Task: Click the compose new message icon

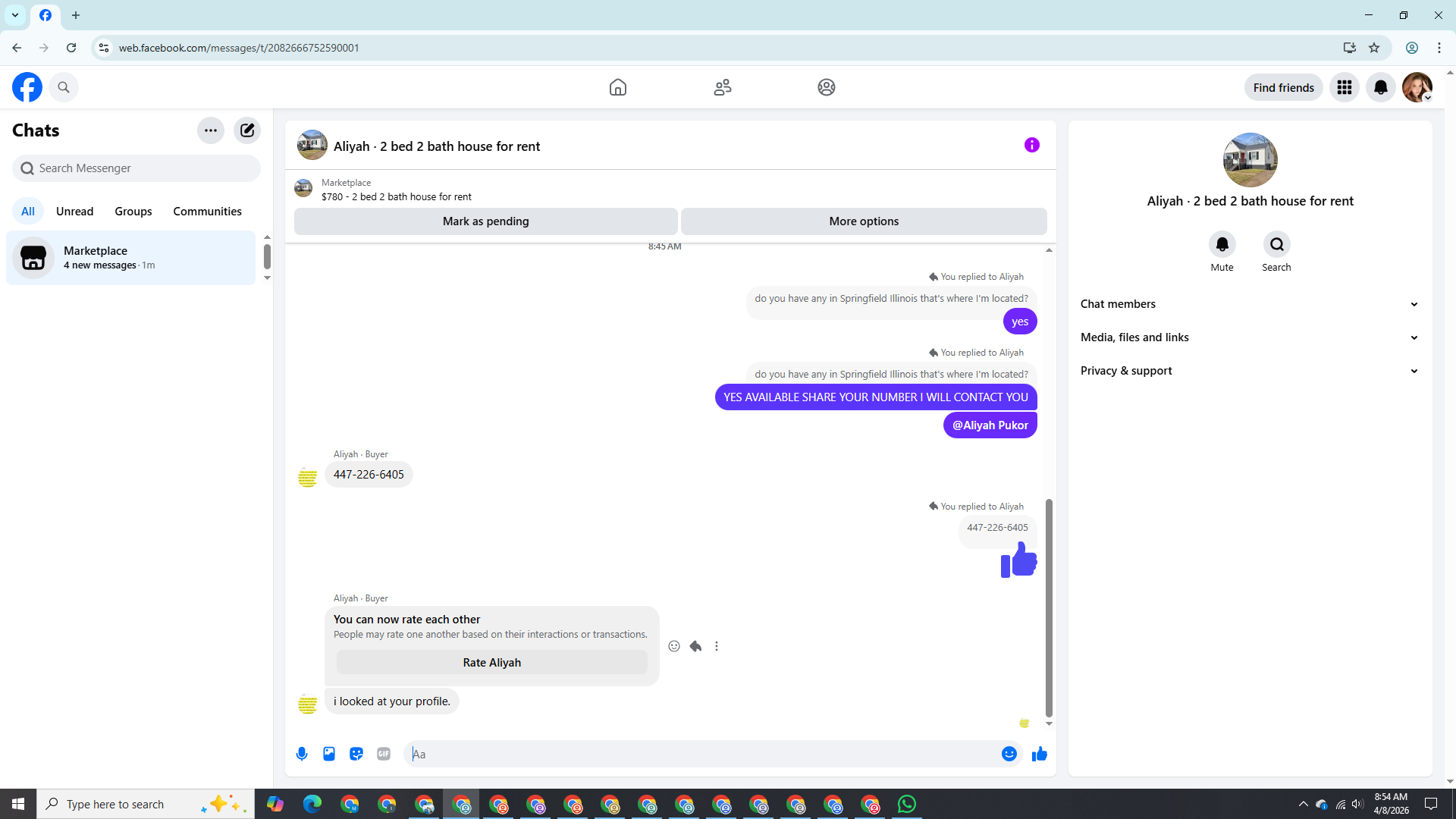Action: 247,130
